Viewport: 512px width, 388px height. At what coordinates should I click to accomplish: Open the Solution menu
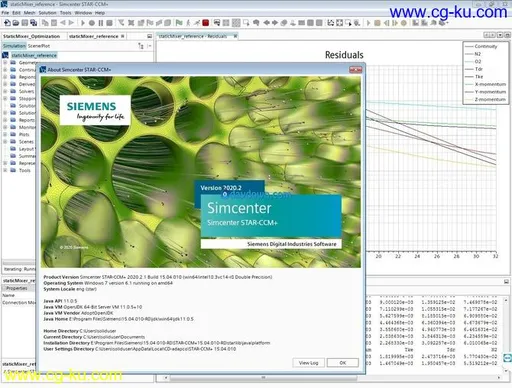click(x=47, y=13)
